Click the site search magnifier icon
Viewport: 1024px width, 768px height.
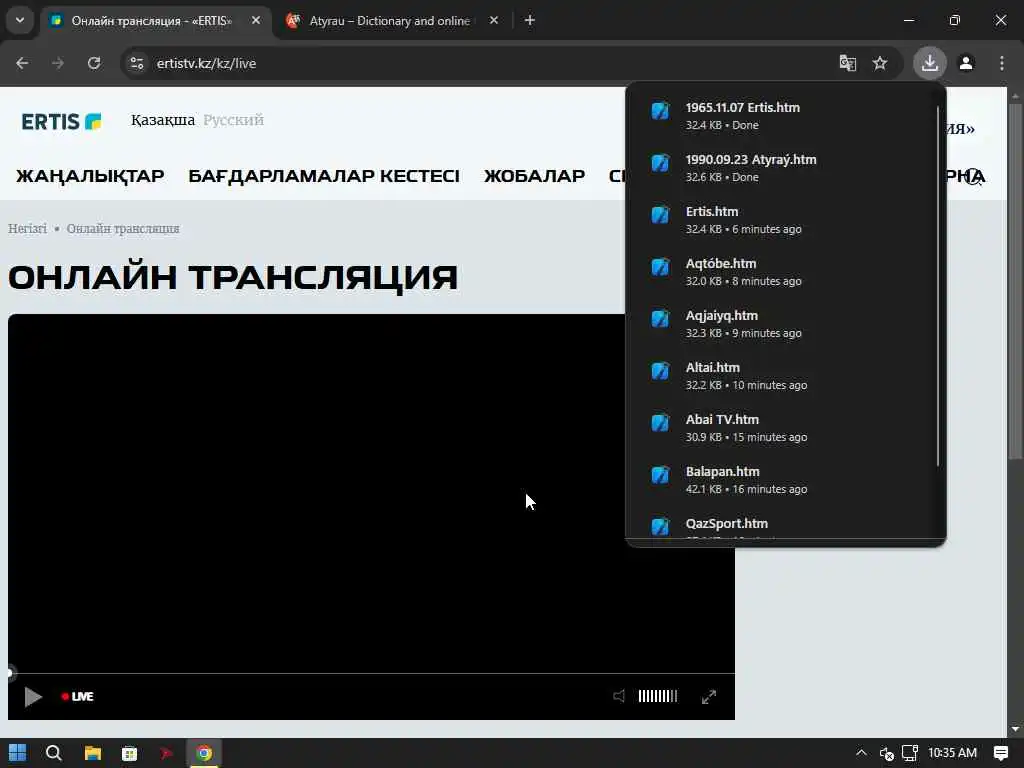tap(974, 176)
